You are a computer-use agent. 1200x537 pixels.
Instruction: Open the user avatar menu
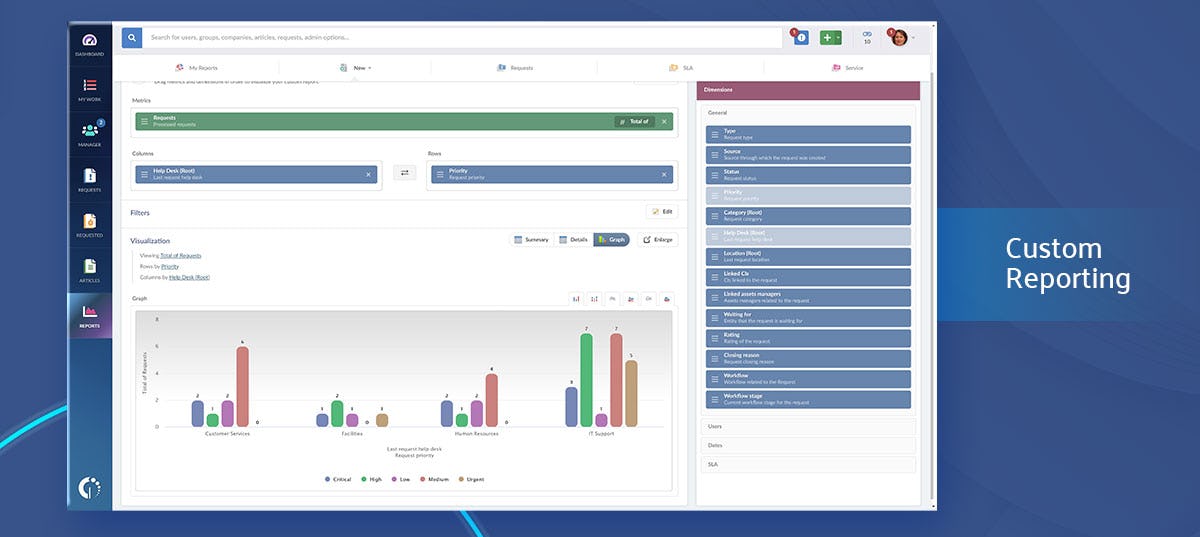899,37
